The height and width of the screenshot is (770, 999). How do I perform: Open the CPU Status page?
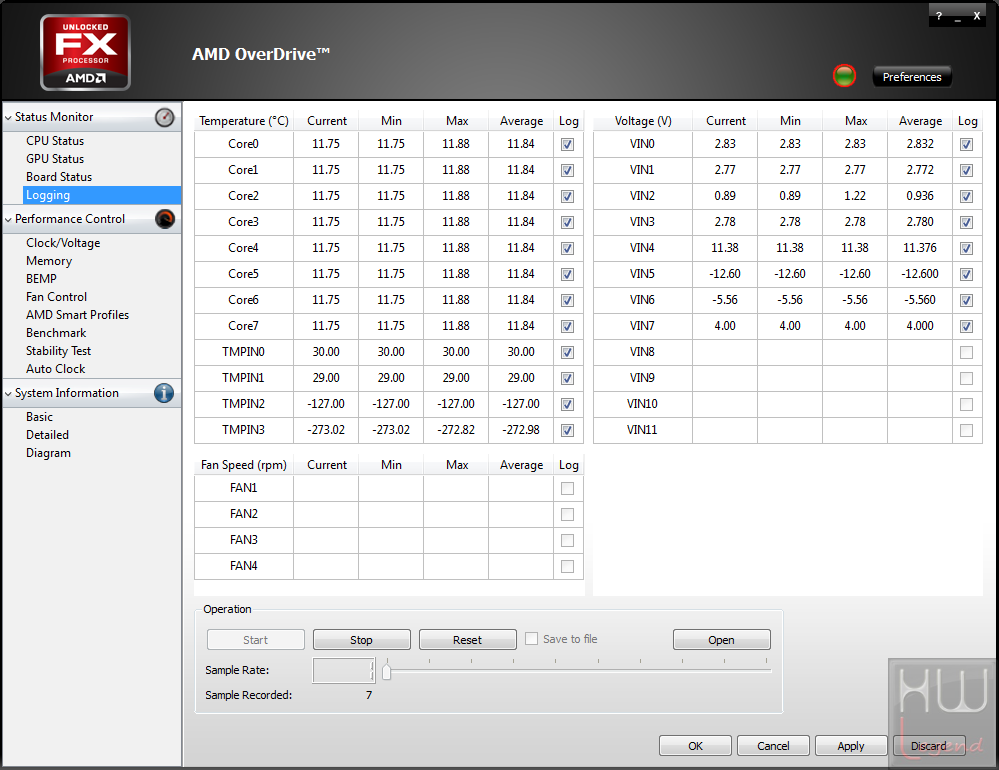(x=55, y=141)
